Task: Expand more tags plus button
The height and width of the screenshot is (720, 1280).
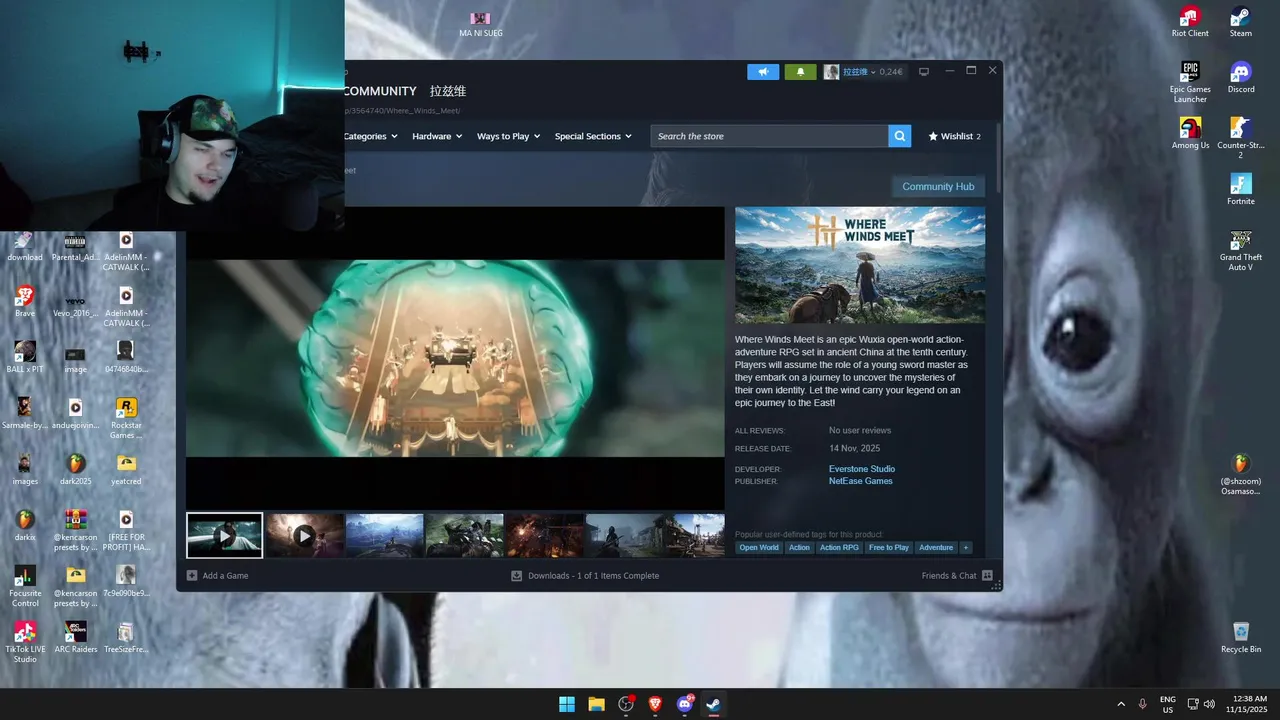Action: tap(965, 547)
